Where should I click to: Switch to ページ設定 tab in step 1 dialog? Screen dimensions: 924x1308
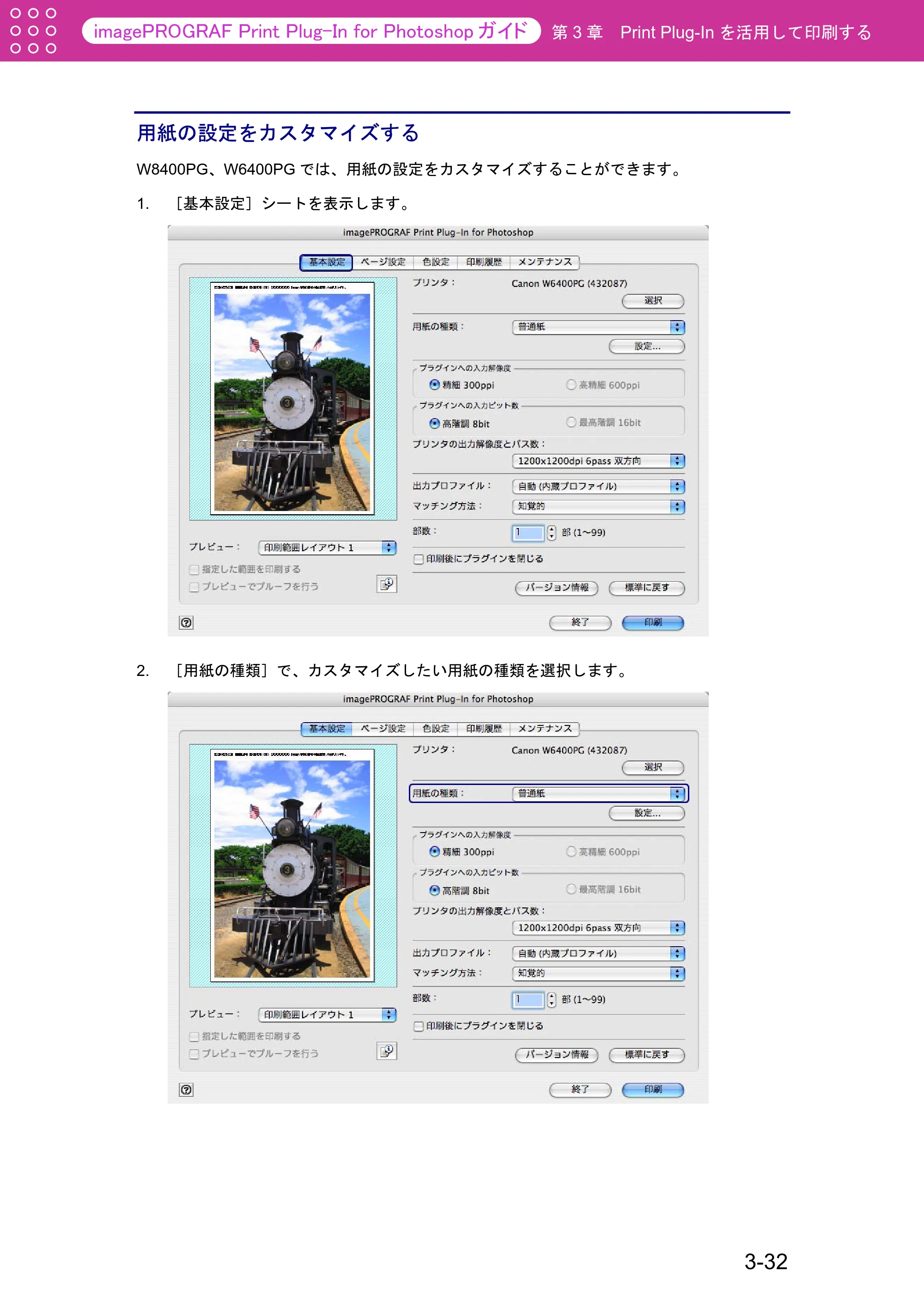coord(383,262)
